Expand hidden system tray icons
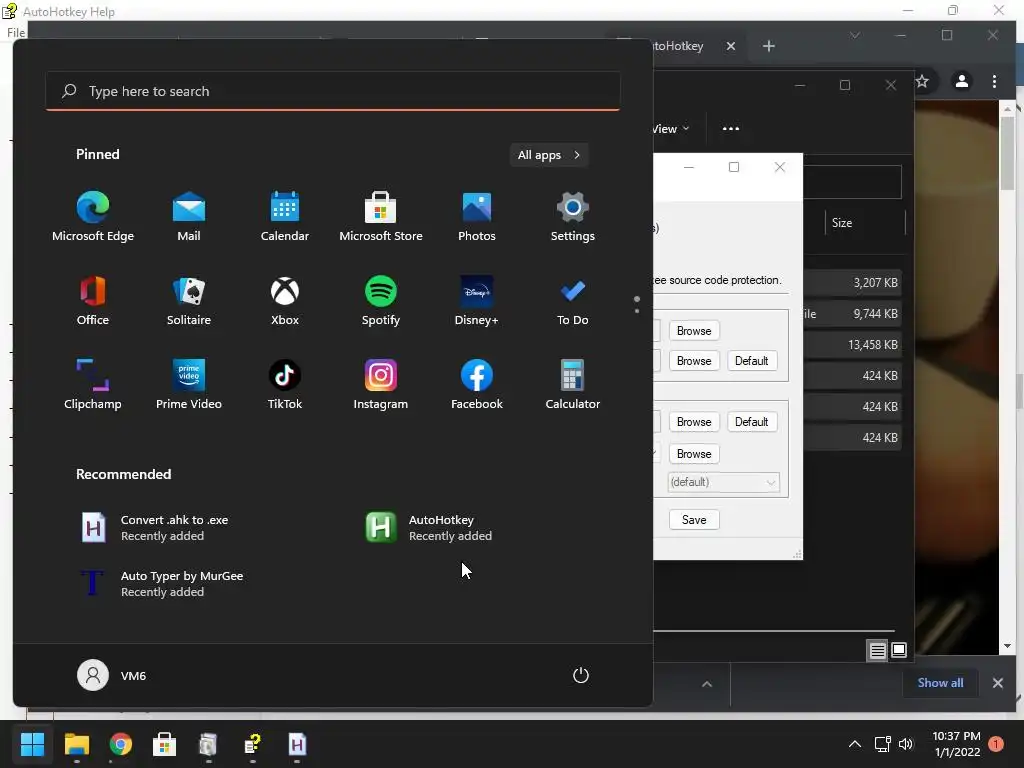The height and width of the screenshot is (768, 1024). (x=854, y=744)
